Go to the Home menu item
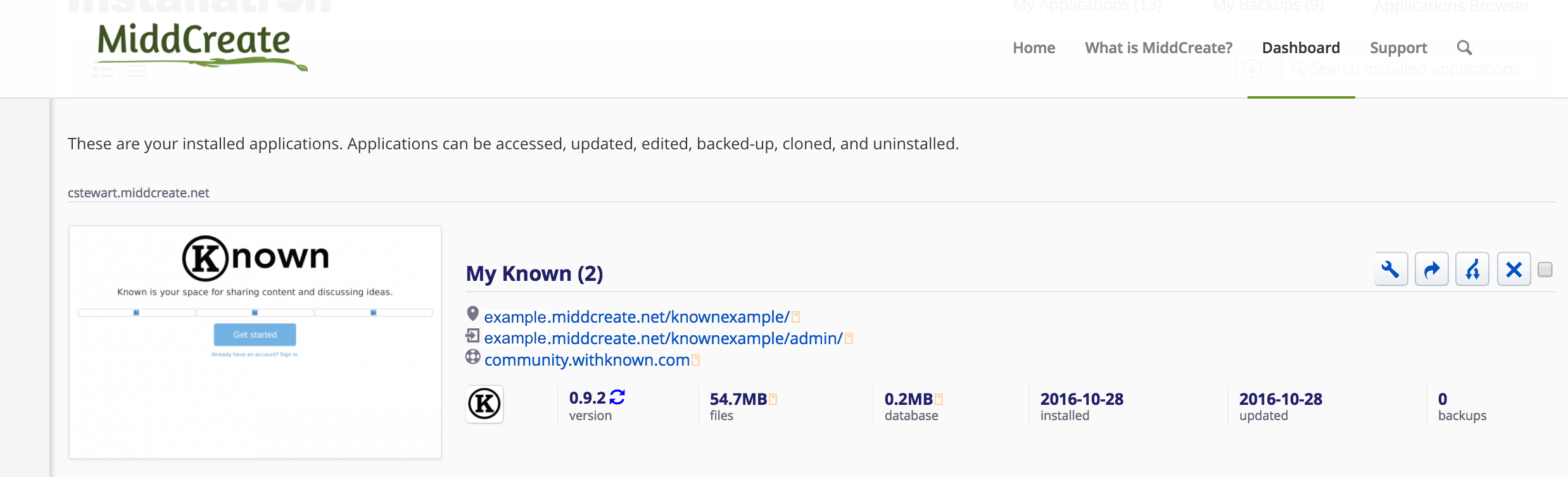 [x=1034, y=48]
